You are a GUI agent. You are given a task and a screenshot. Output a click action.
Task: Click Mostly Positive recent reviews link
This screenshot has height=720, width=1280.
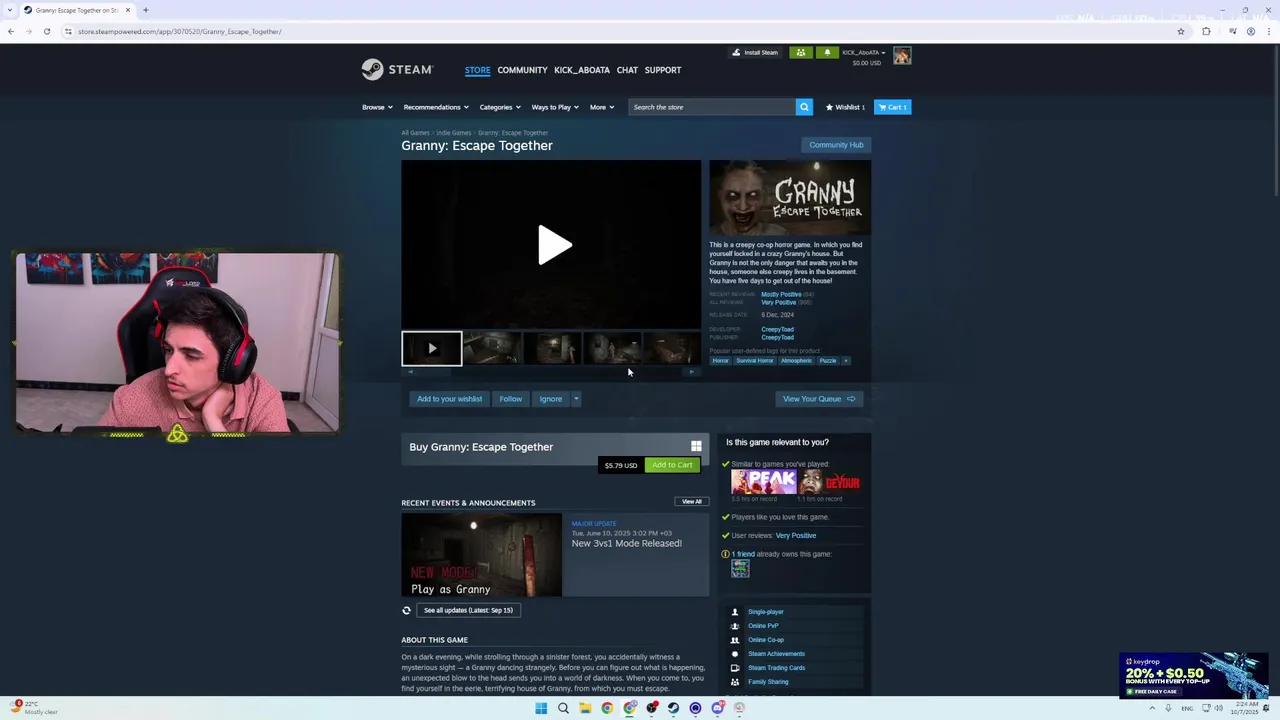[781, 294]
